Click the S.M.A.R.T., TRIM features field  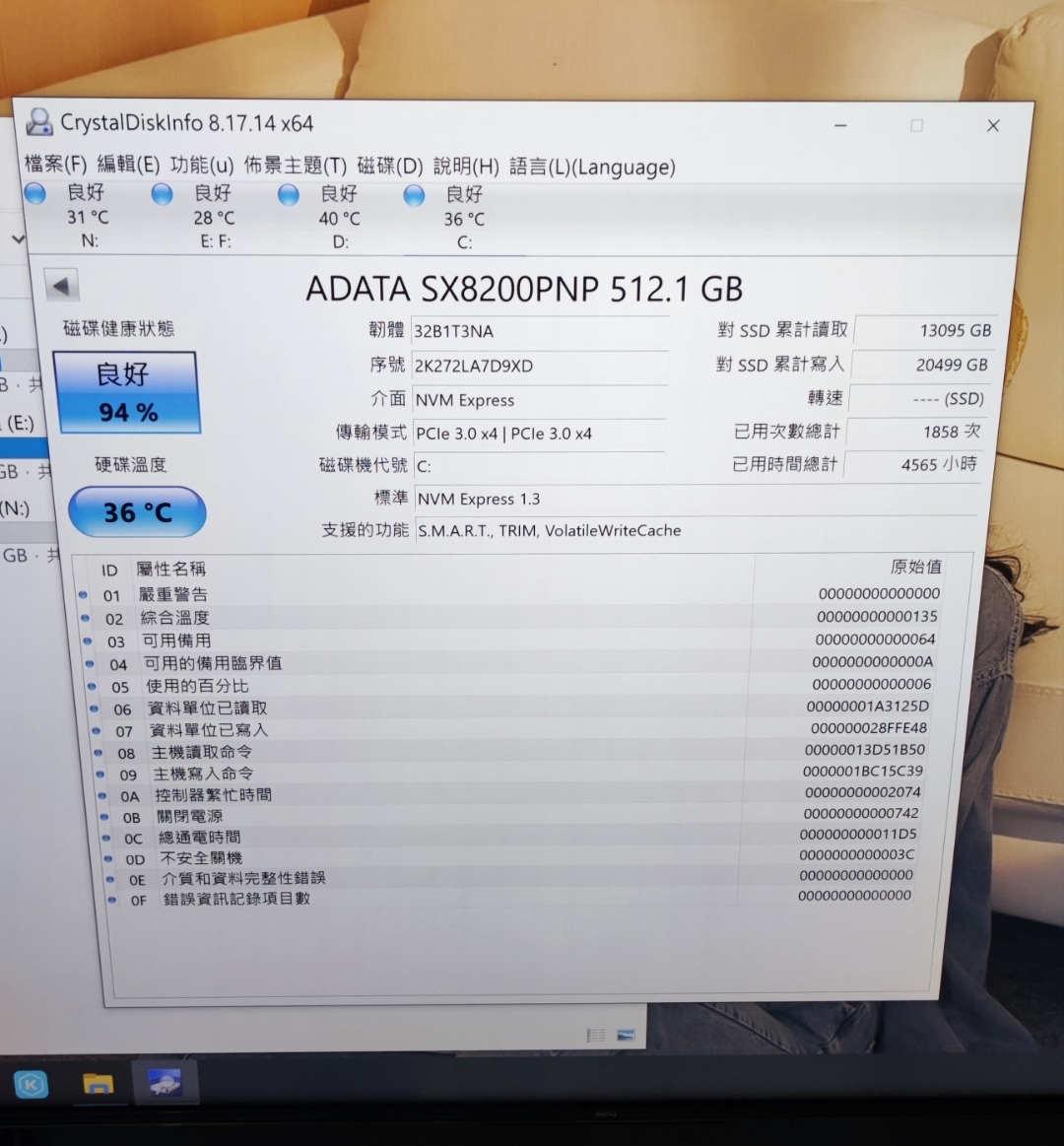coord(697,530)
